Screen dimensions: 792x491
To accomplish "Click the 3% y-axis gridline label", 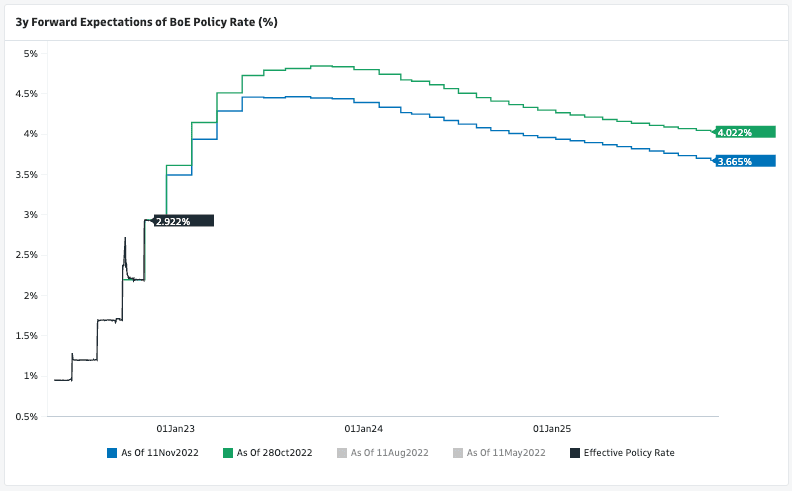I will [30, 214].
